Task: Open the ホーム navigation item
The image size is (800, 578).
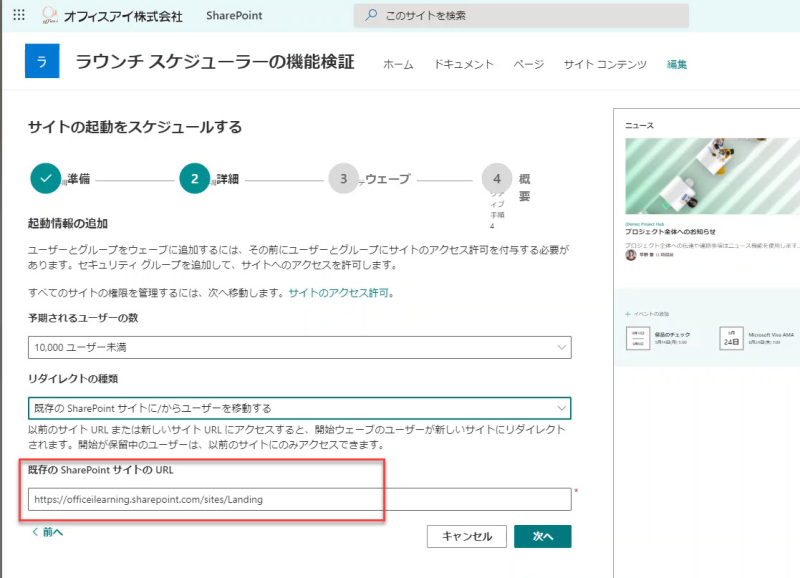Action: point(398,64)
